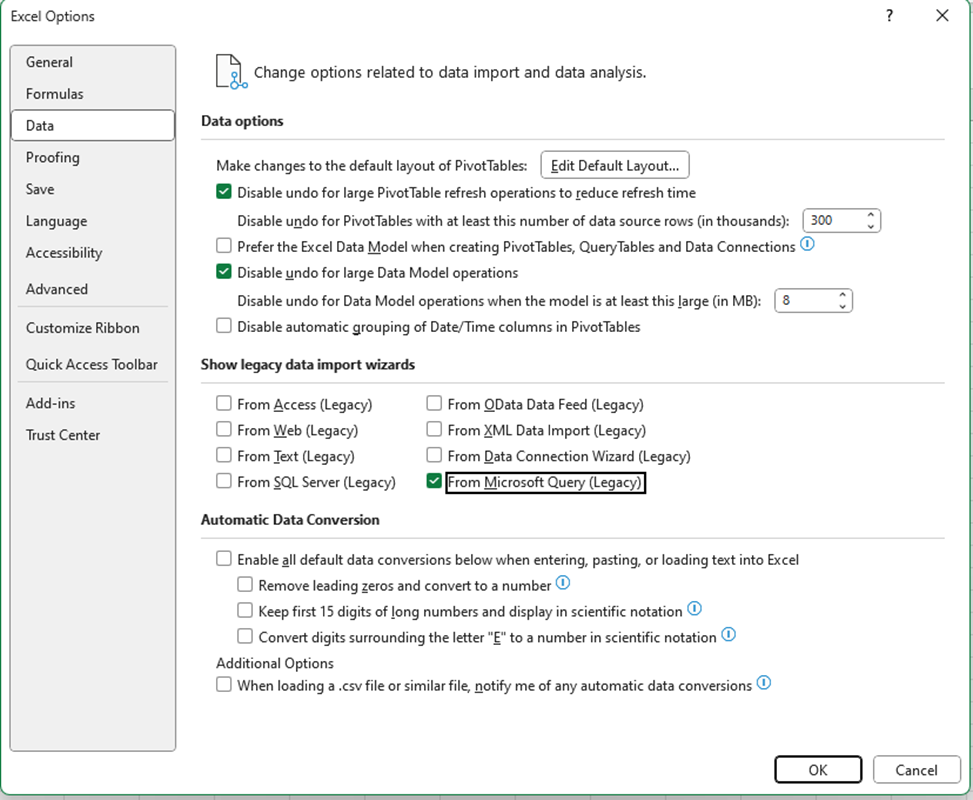
Task: Switch to the Trust Center category
Action: (63, 435)
